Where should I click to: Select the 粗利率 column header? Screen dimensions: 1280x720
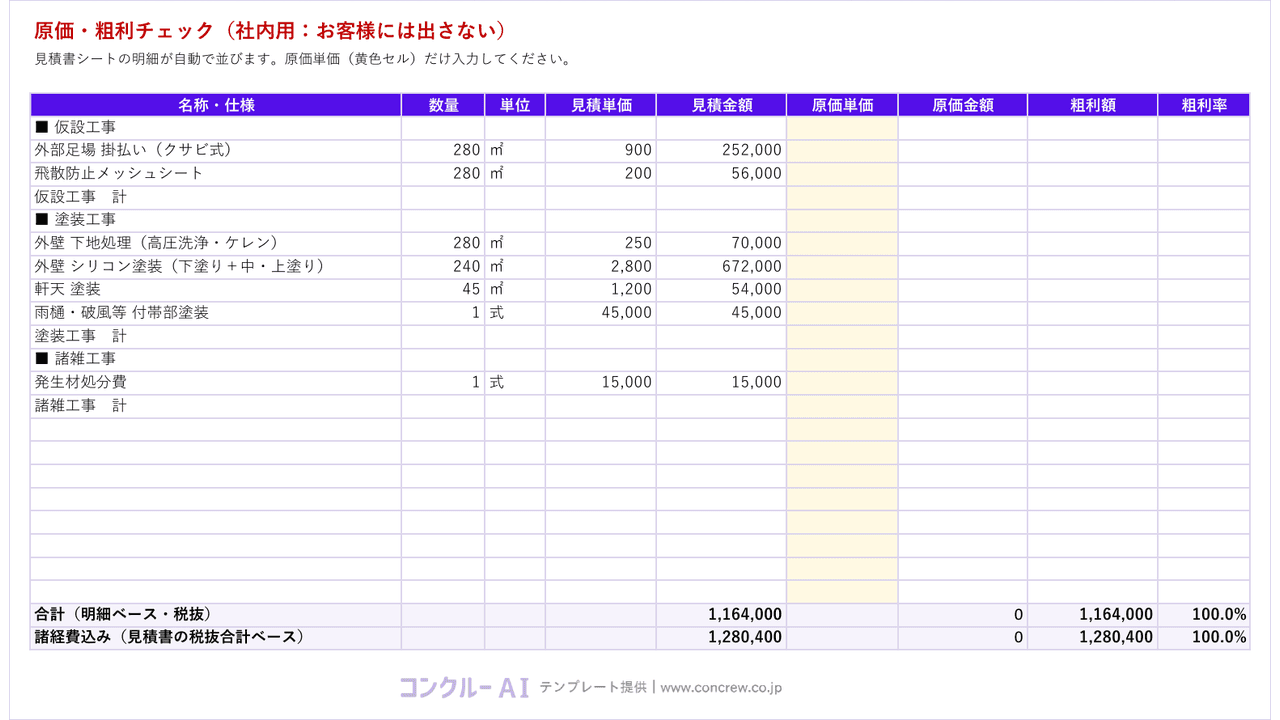1204,105
